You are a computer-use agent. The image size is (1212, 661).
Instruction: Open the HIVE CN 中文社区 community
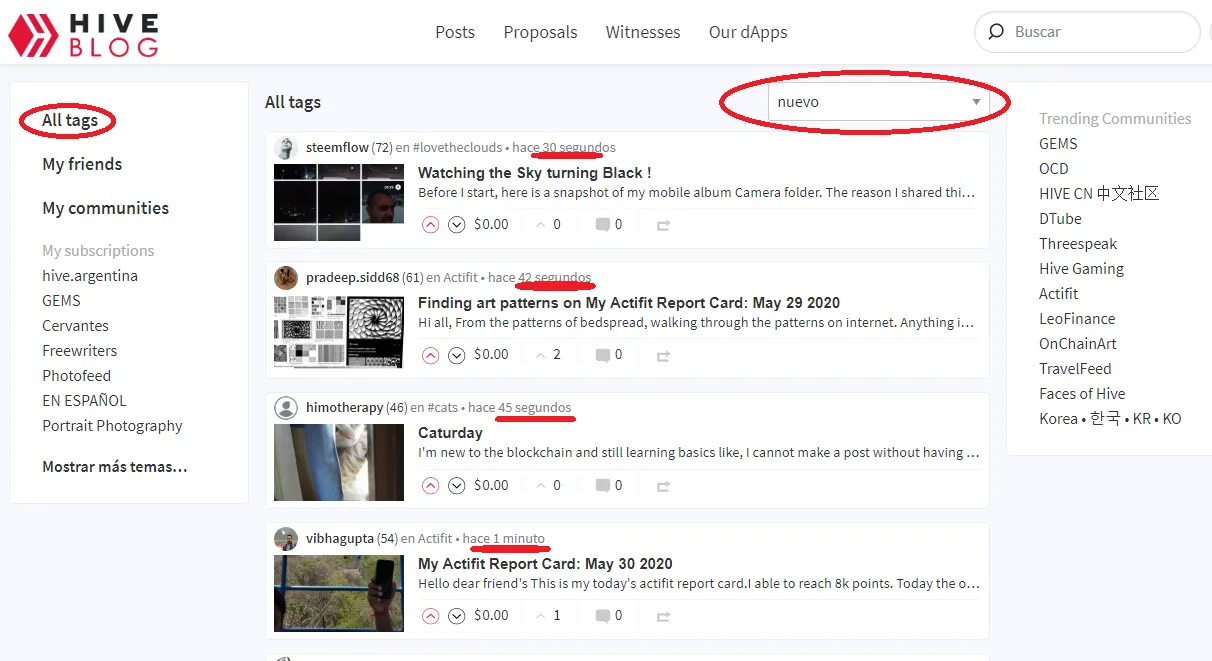coord(1099,194)
